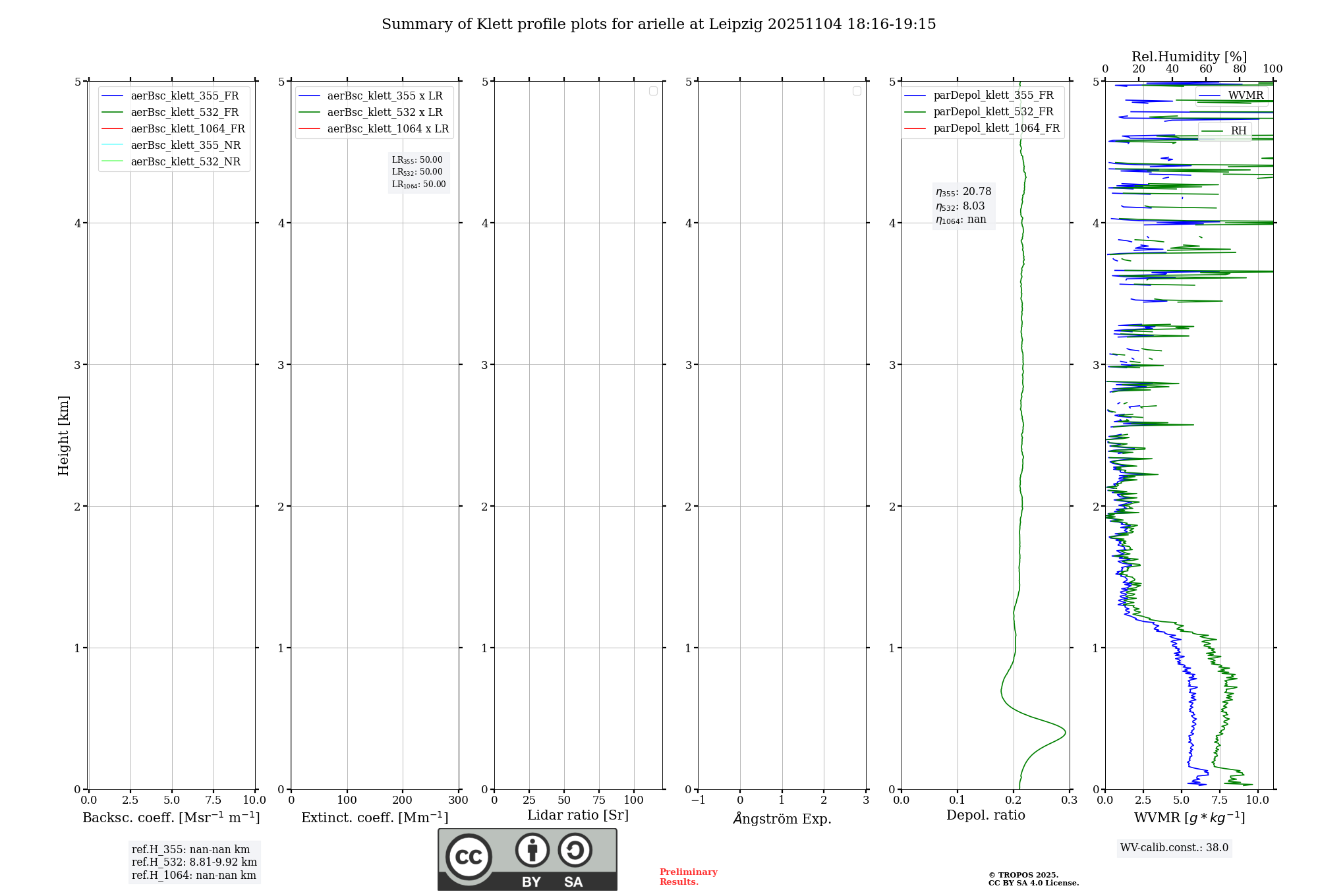Viewport: 1318px width, 896px height.
Task: Click the green aerBsc_klett_532_FR legend line
Action: [x=113, y=113]
